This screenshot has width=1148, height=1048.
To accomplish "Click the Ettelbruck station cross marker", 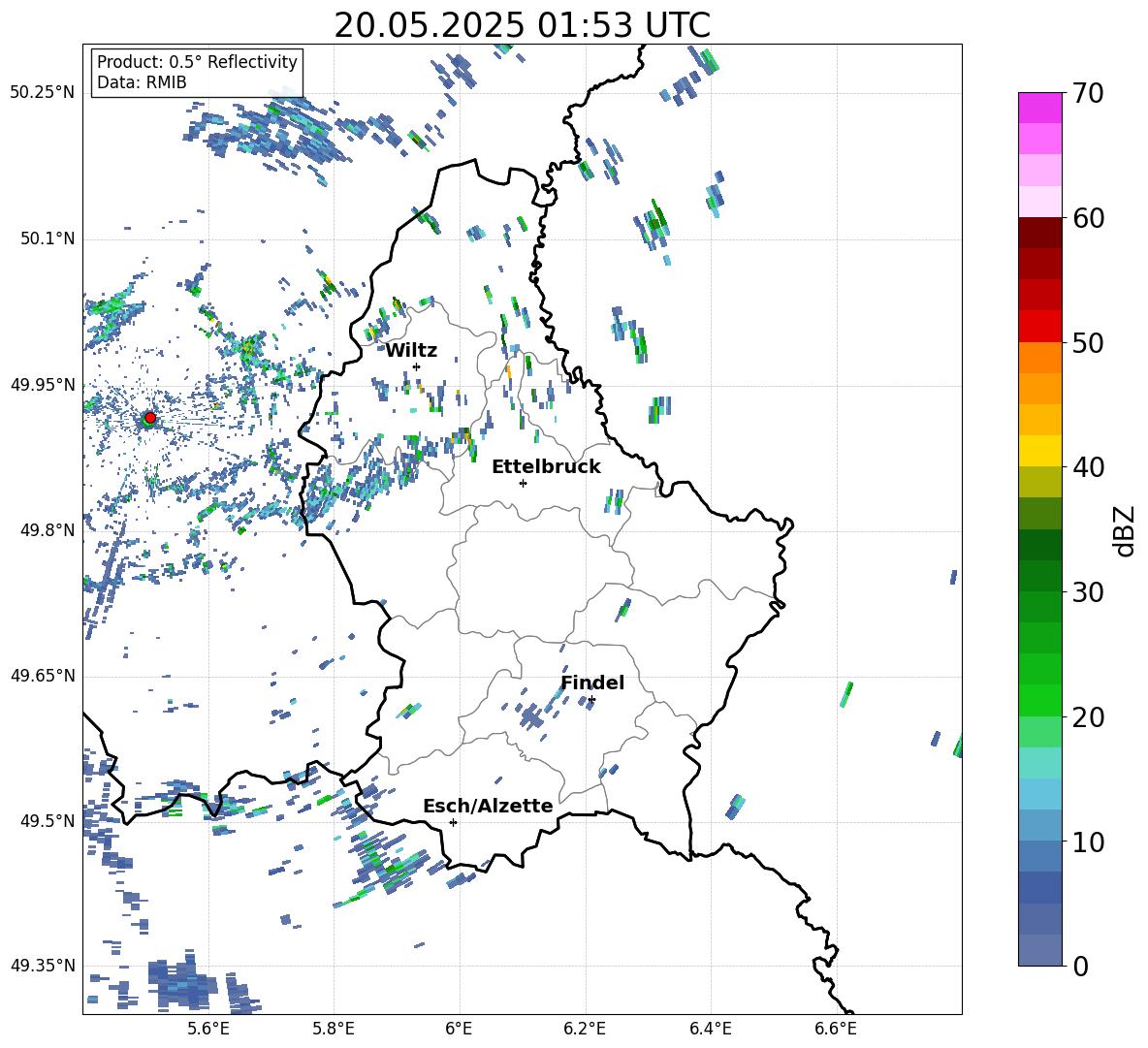I will pos(523,483).
